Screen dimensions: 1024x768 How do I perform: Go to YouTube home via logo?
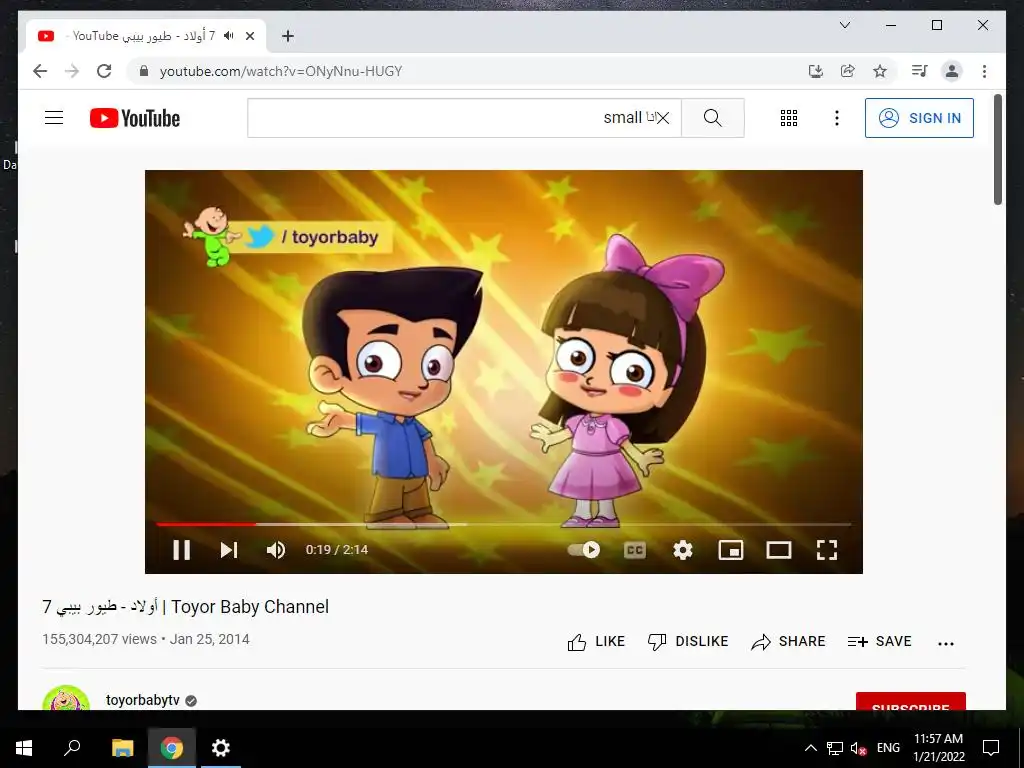[x=135, y=118]
